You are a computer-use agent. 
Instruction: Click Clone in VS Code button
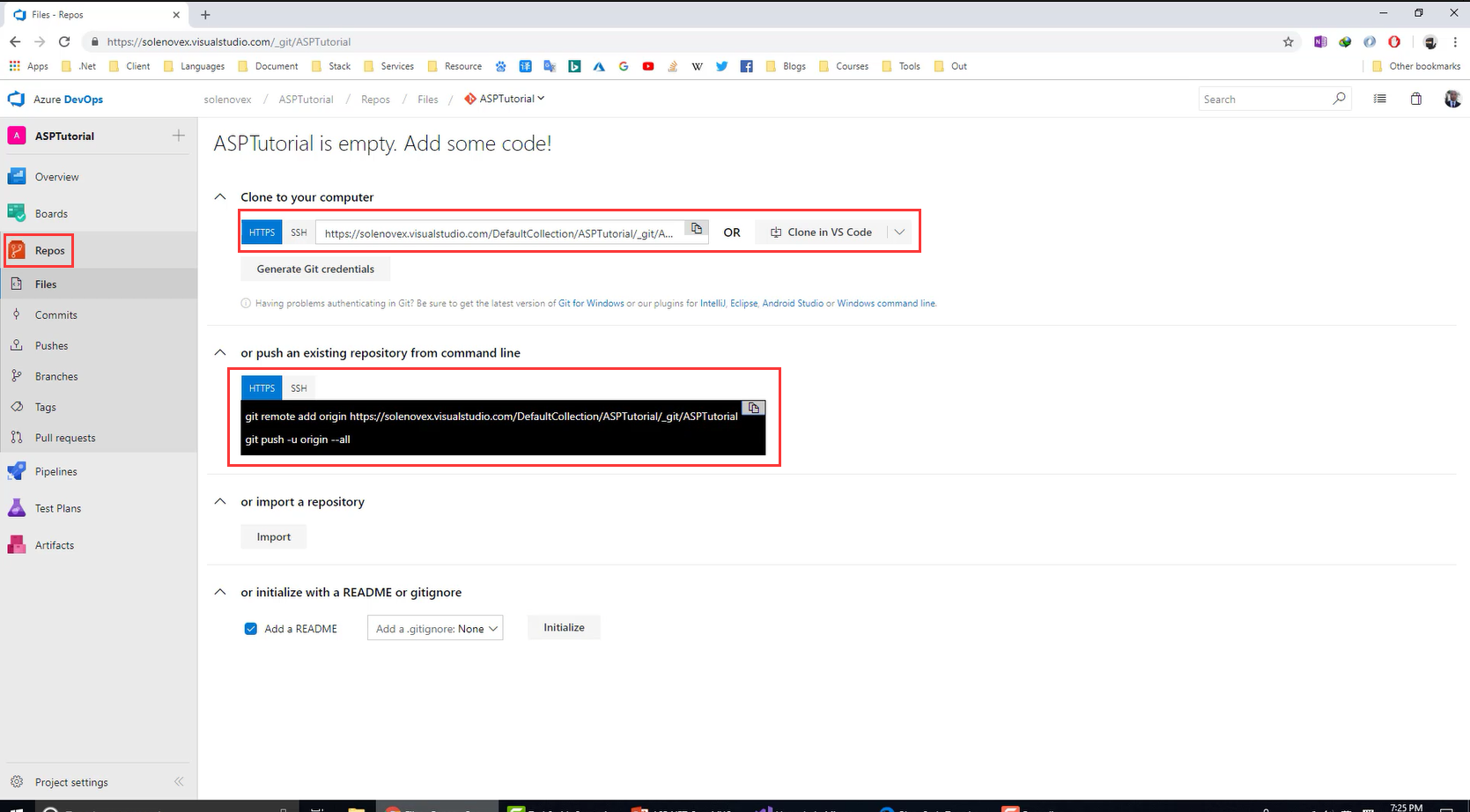click(x=821, y=233)
